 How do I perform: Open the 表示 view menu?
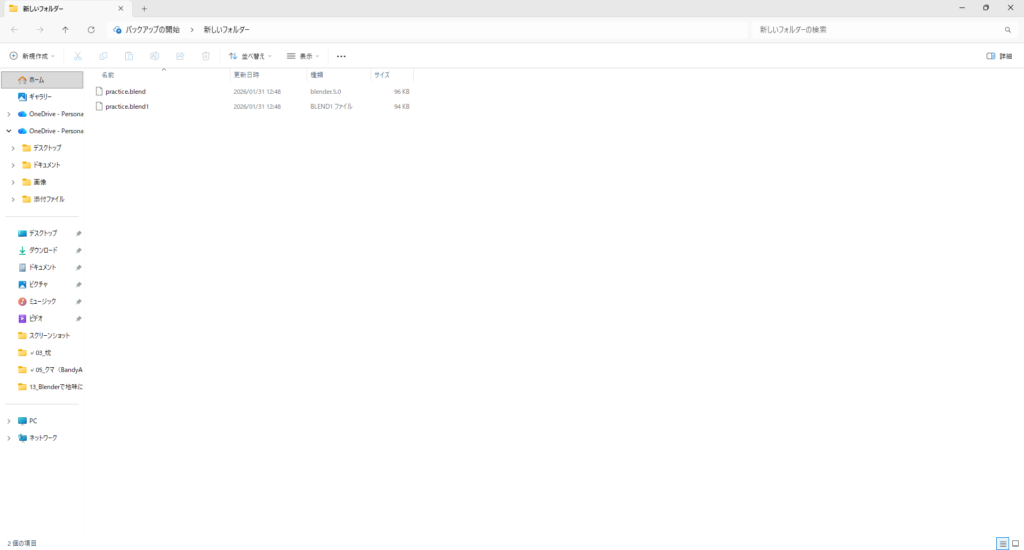(x=304, y=56)
